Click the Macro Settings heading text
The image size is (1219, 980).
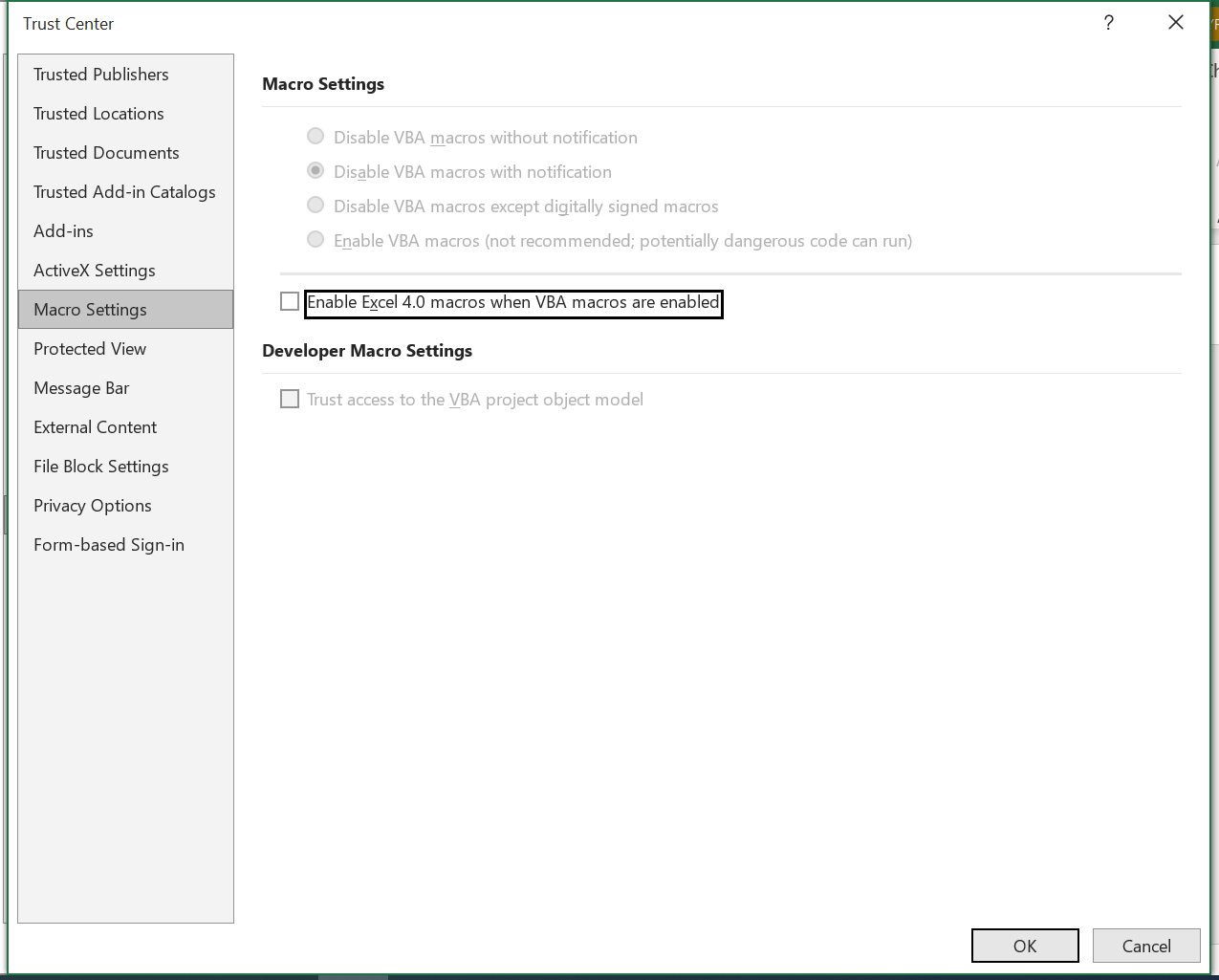point(323,84)
